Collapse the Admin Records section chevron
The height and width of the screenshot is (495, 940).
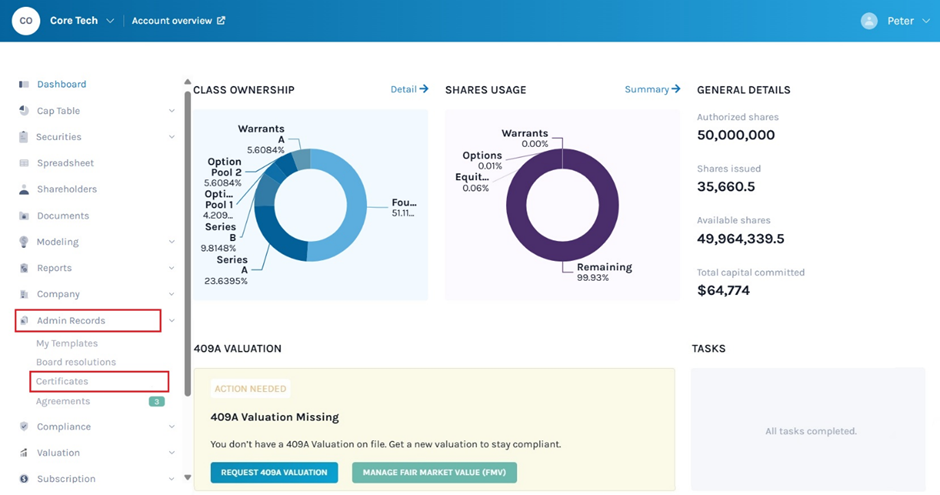pos(172,321)
